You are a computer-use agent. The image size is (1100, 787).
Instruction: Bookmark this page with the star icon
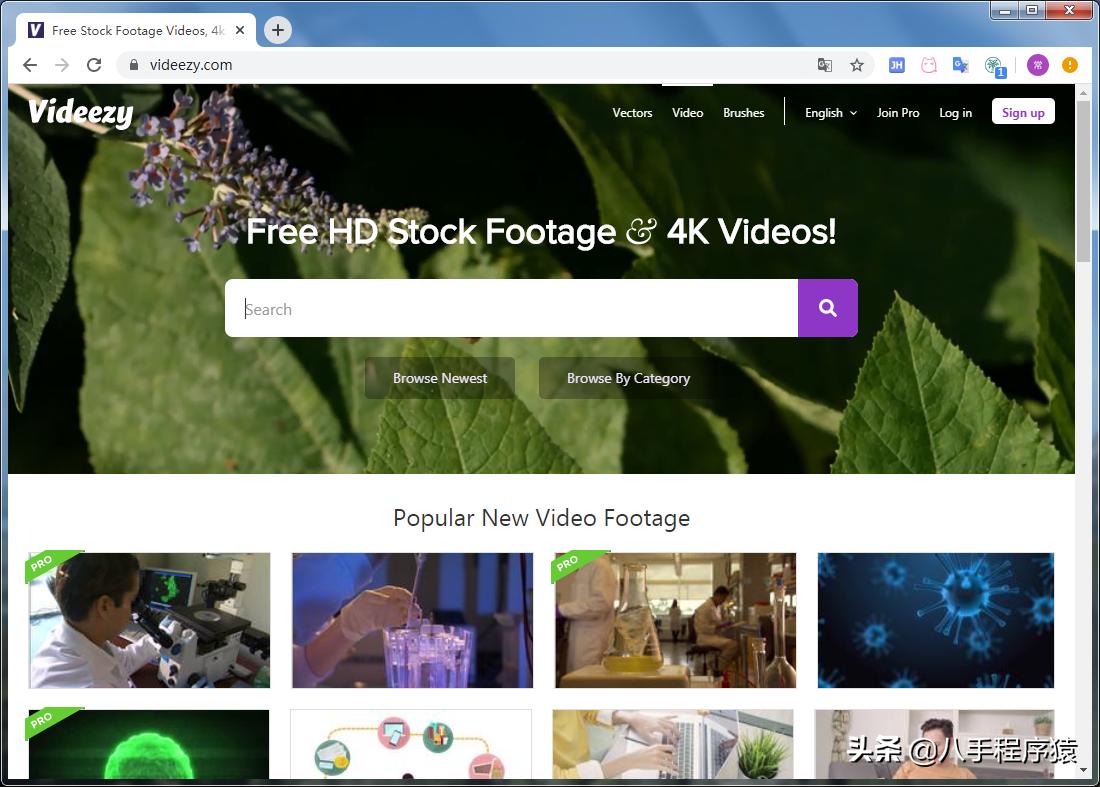pos(857,65)
